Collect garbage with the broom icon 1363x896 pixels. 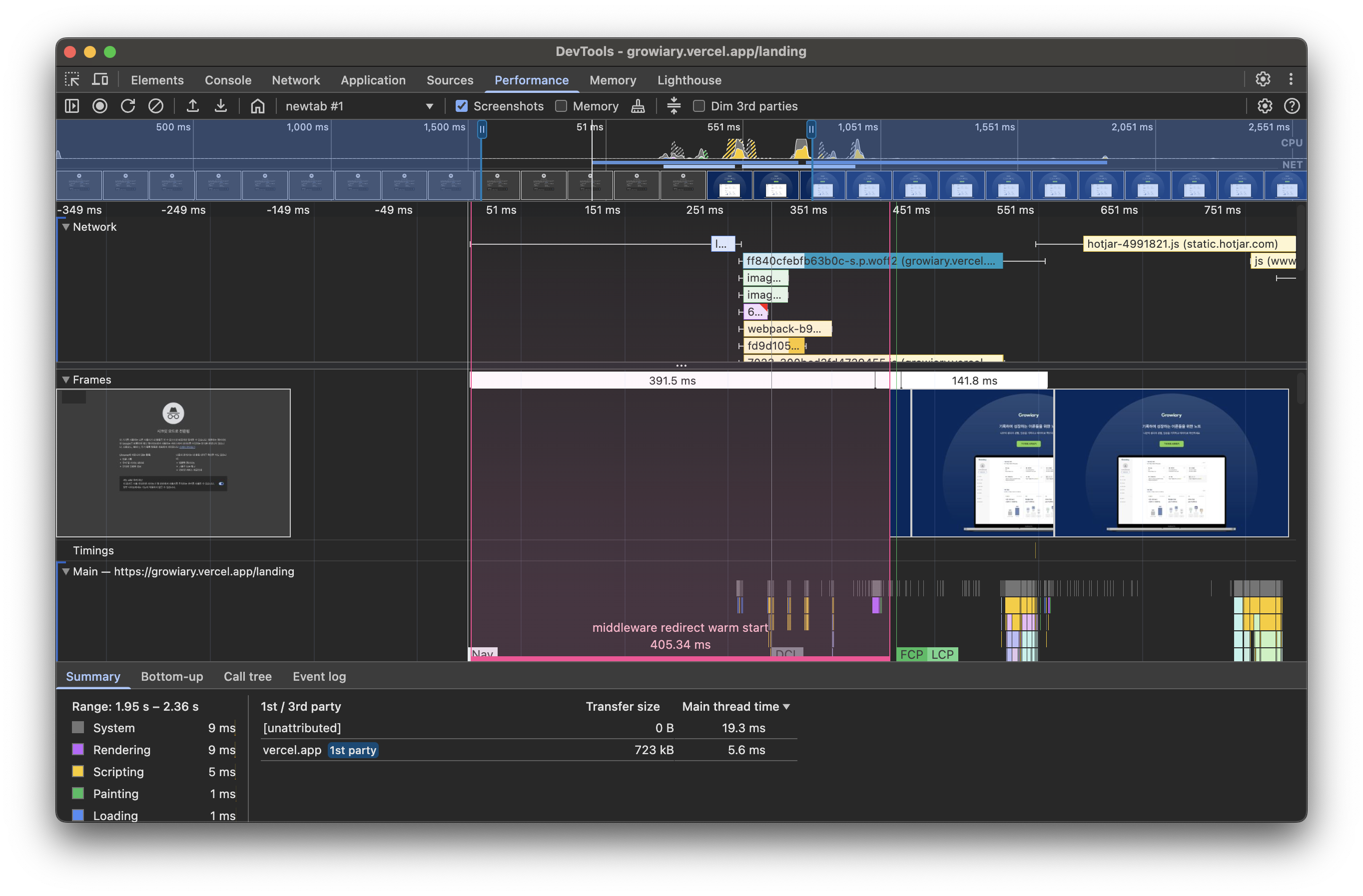pyautogui.click(x=638, y=106)
